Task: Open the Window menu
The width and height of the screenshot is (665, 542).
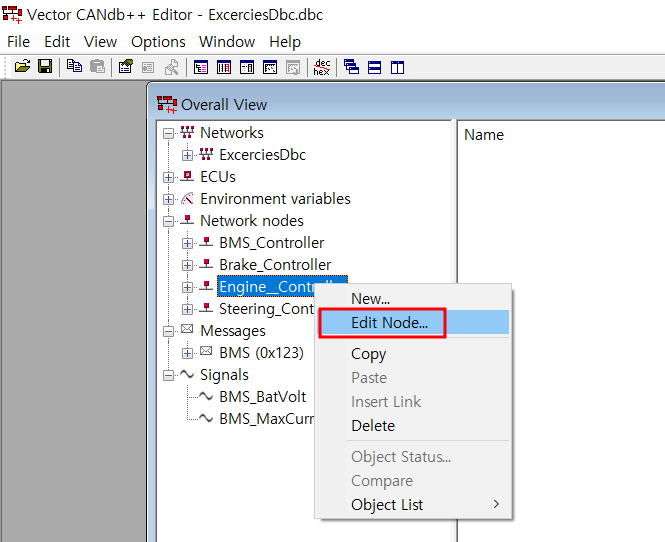Action: pyautogui.click(x=227, y=42)
